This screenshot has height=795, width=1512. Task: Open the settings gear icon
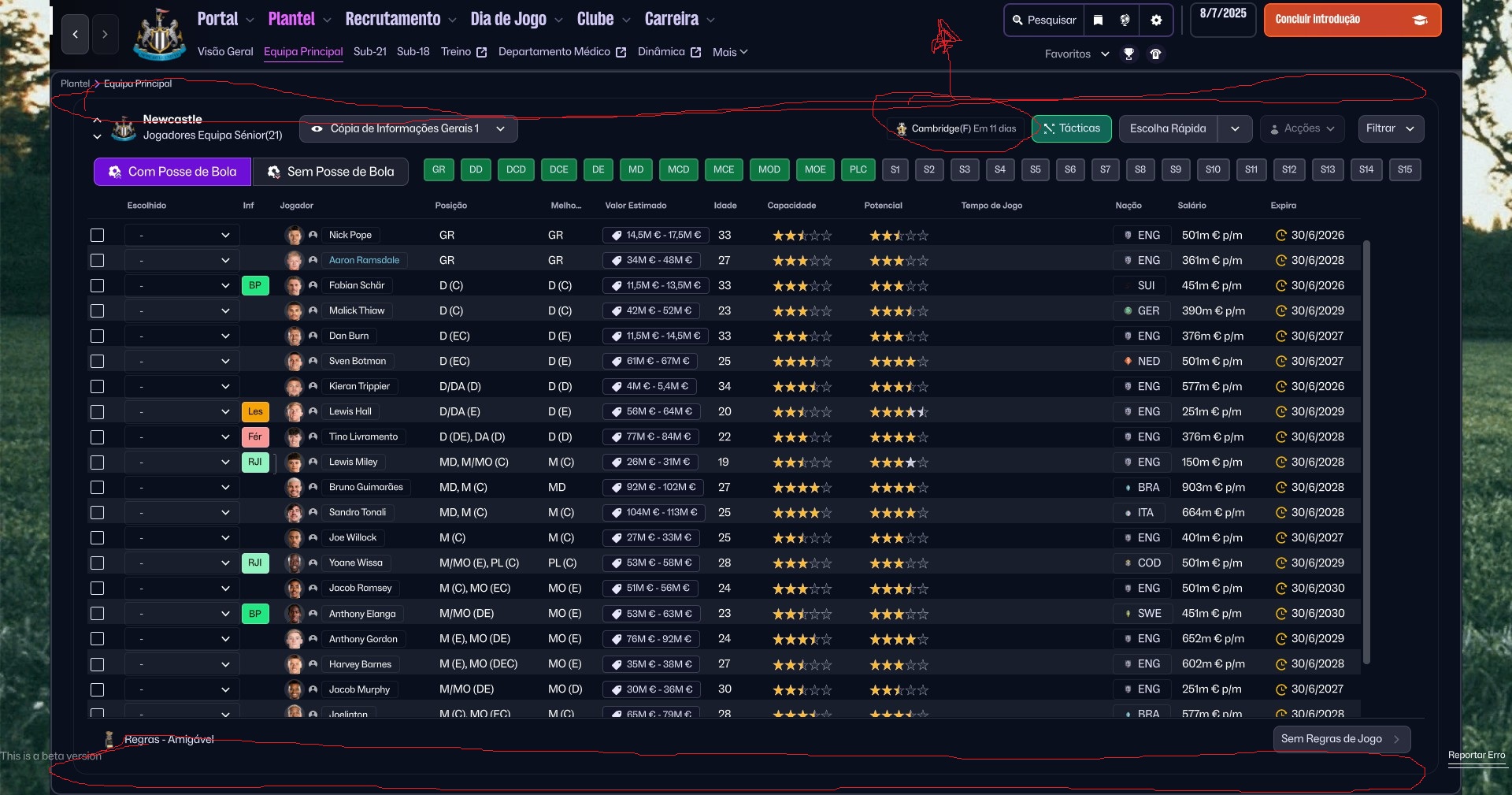coord(1156,20)
